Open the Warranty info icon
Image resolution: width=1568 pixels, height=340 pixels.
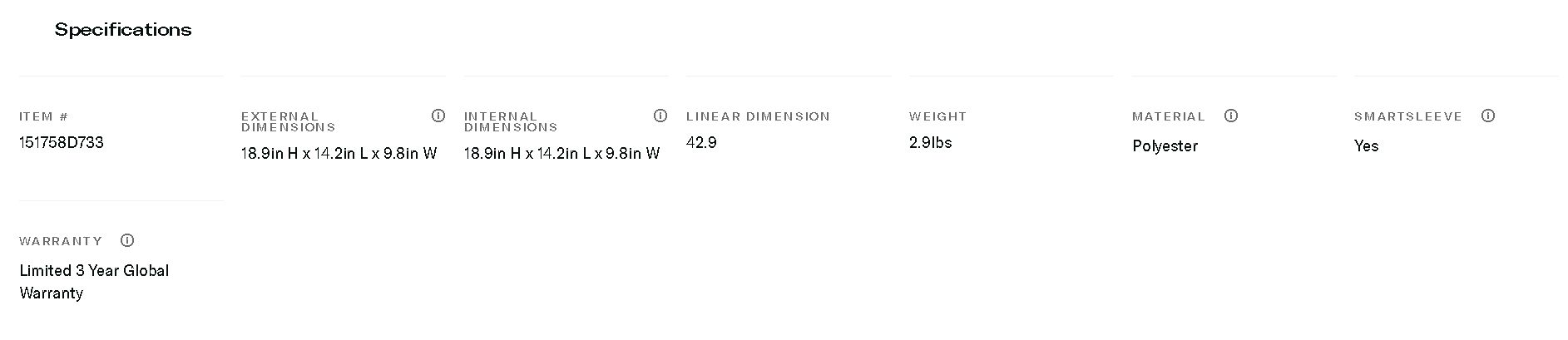pos(127,240)
